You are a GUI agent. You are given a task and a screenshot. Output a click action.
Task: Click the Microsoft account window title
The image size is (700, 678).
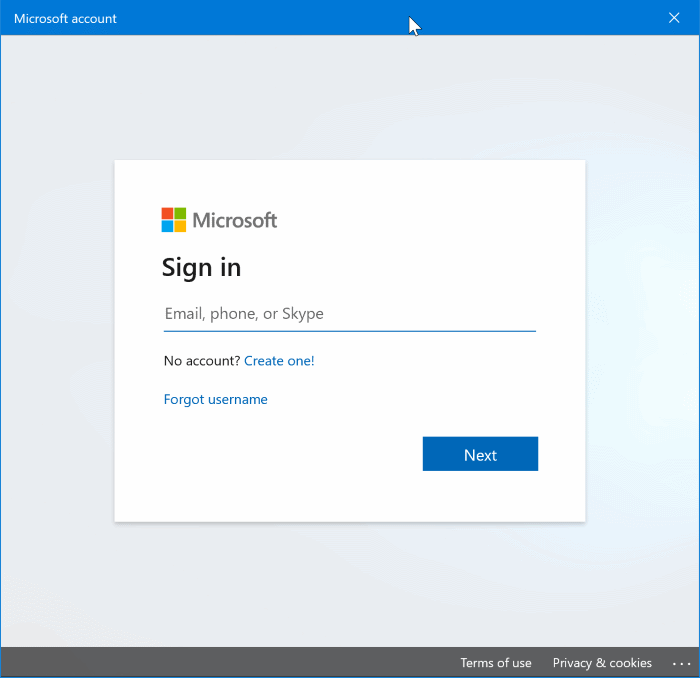point(65,19)
